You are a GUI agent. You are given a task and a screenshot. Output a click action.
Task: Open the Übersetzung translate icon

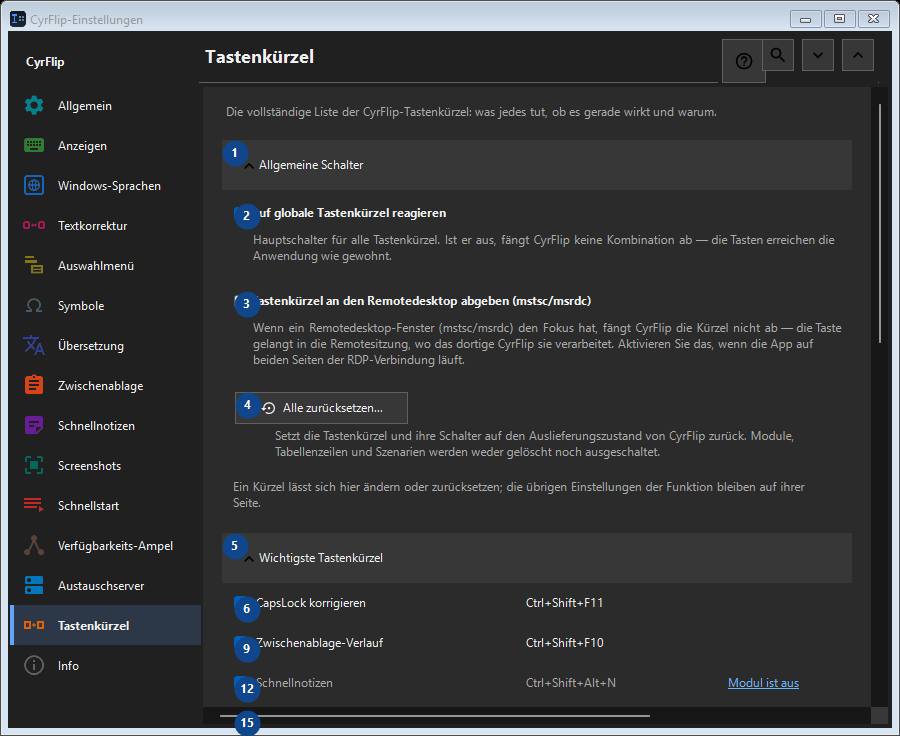(34, 346)
